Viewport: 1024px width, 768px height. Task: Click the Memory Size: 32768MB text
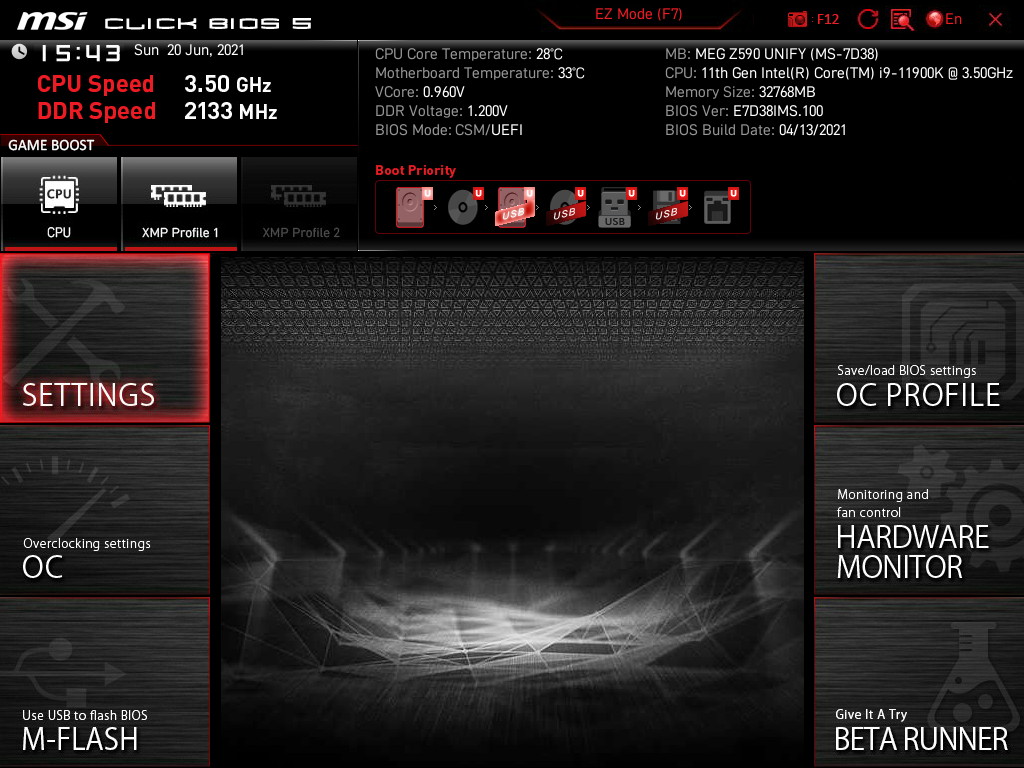[x=741, y=92]
